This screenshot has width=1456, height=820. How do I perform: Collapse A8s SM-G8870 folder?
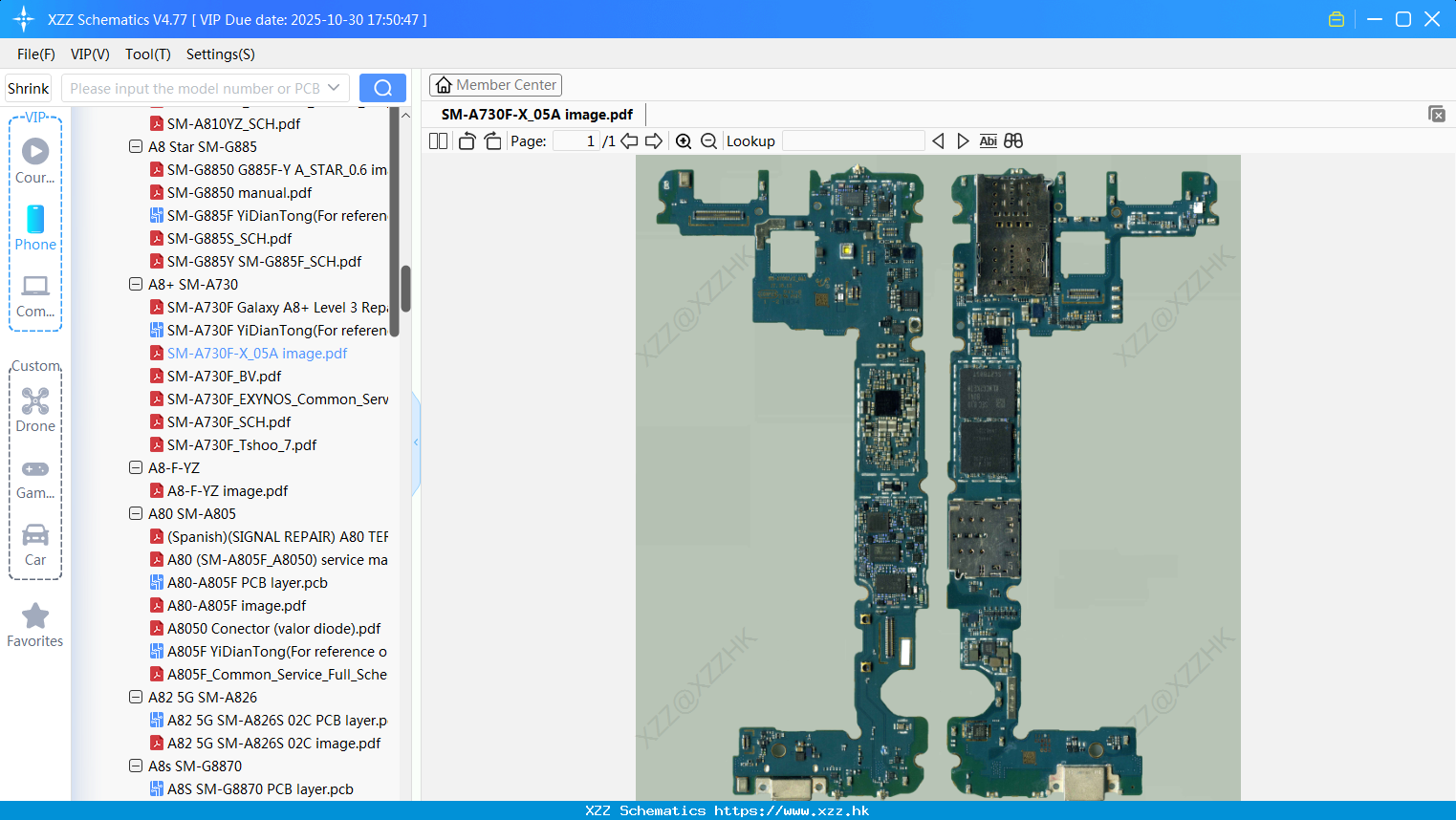coord(136,766)
